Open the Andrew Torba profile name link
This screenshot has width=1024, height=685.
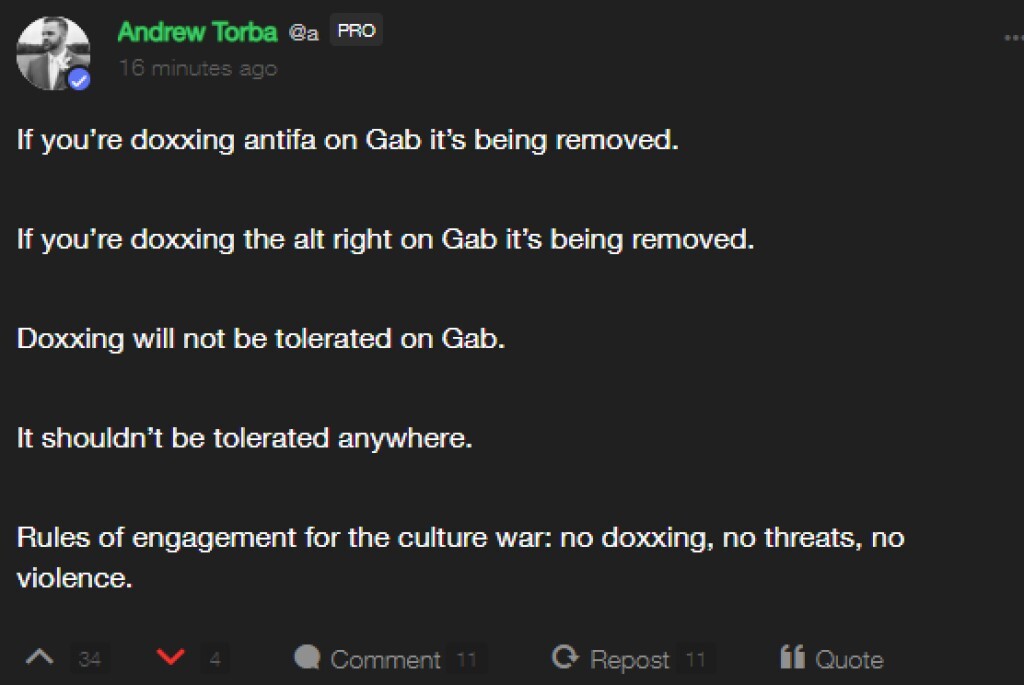click(x=197, y=32)
